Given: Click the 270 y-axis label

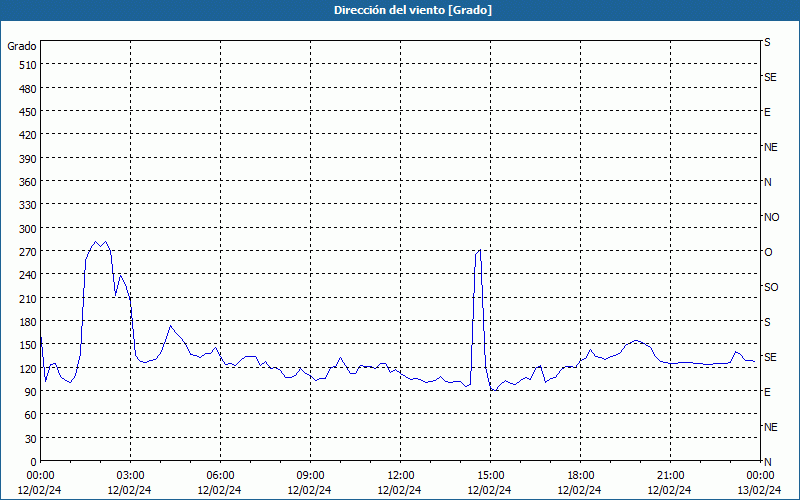Looking at the screenshot, I should pos(28,252).
